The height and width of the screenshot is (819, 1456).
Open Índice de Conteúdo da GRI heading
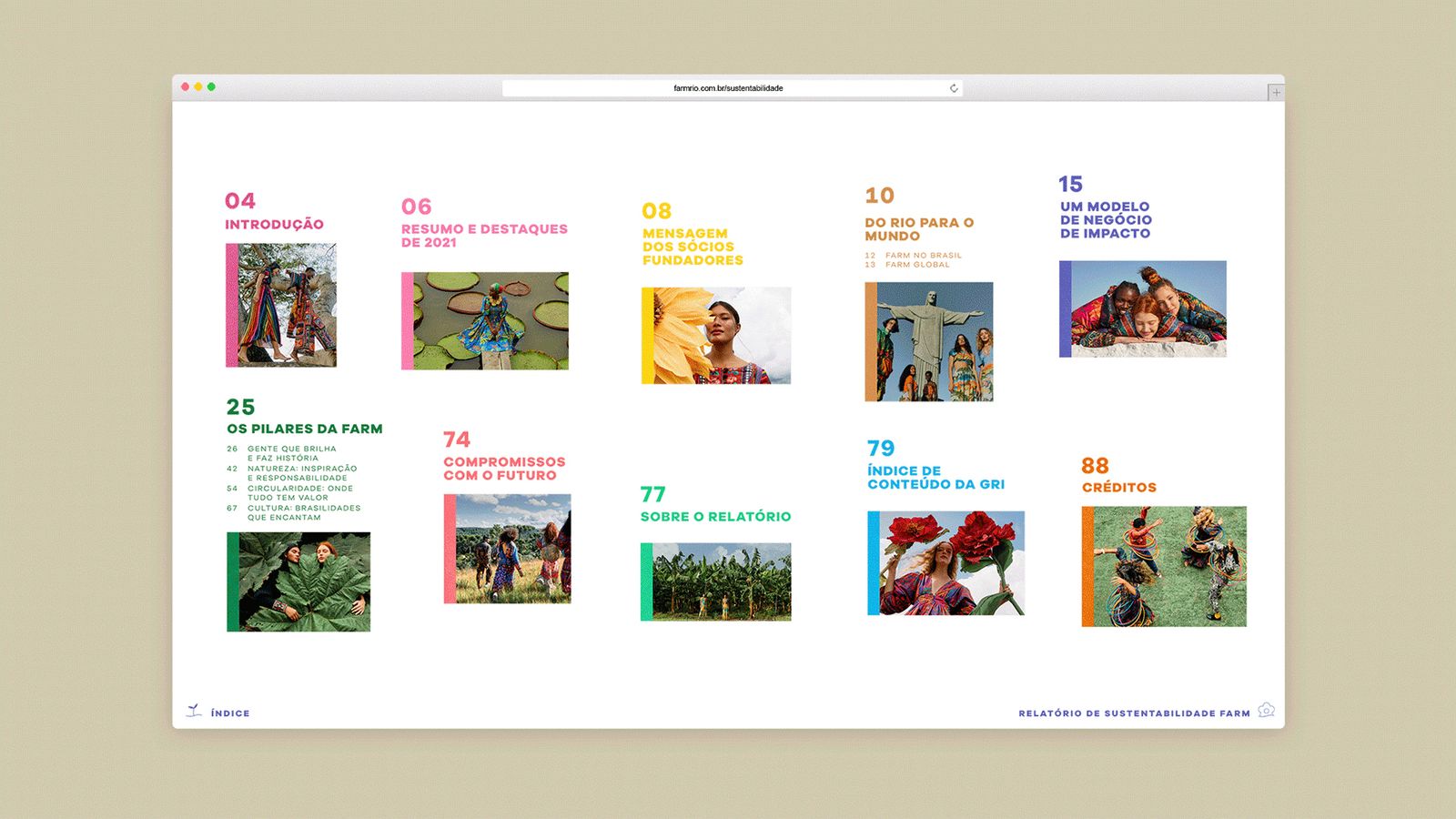click(936, 478)
